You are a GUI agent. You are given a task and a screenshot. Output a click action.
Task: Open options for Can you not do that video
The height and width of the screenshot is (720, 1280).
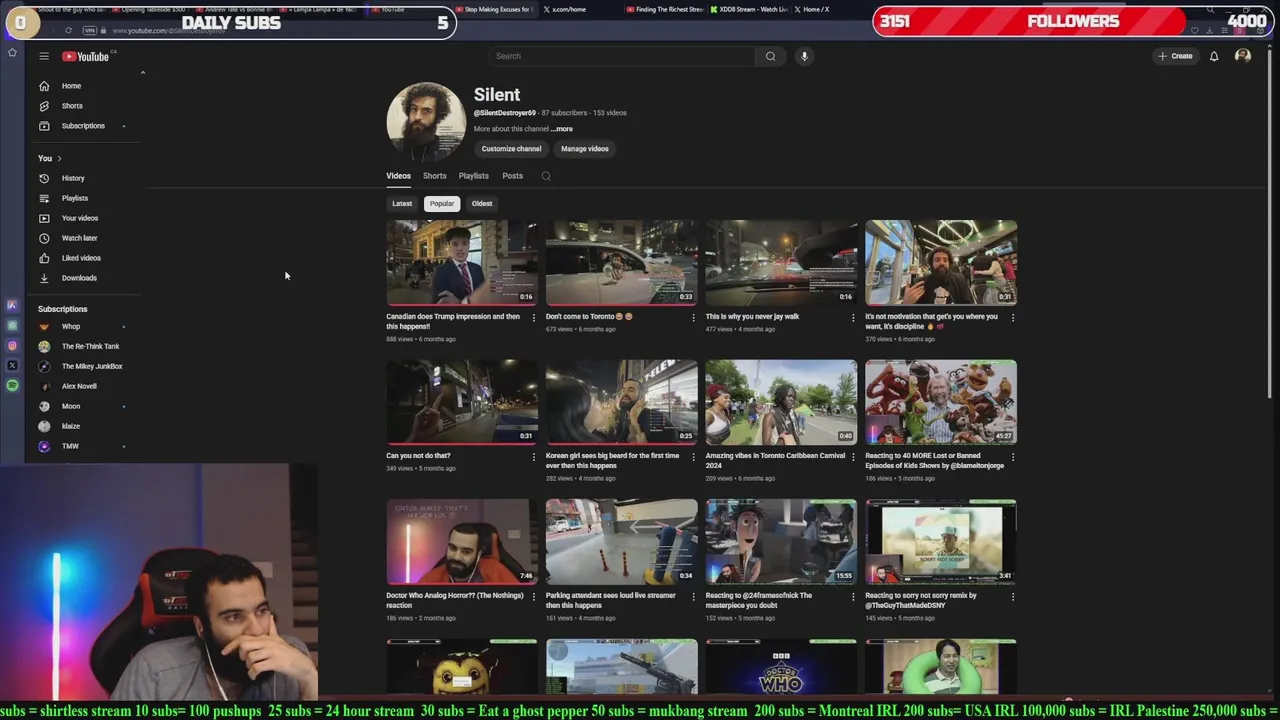[x=533, y=457]
